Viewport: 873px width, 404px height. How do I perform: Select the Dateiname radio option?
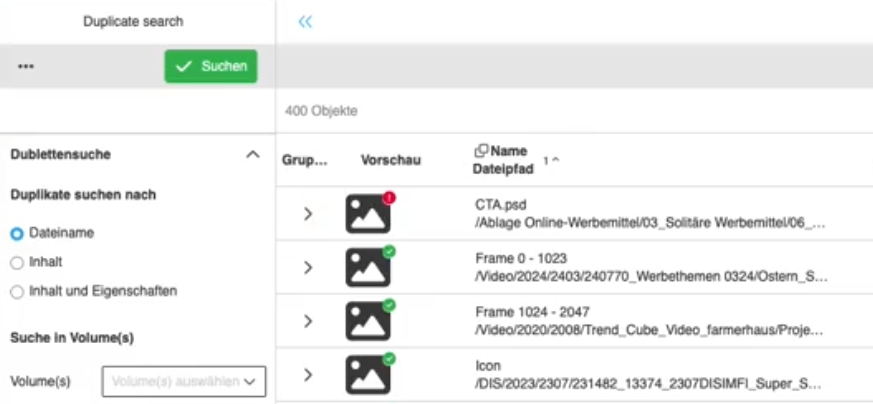click(17, 234)
